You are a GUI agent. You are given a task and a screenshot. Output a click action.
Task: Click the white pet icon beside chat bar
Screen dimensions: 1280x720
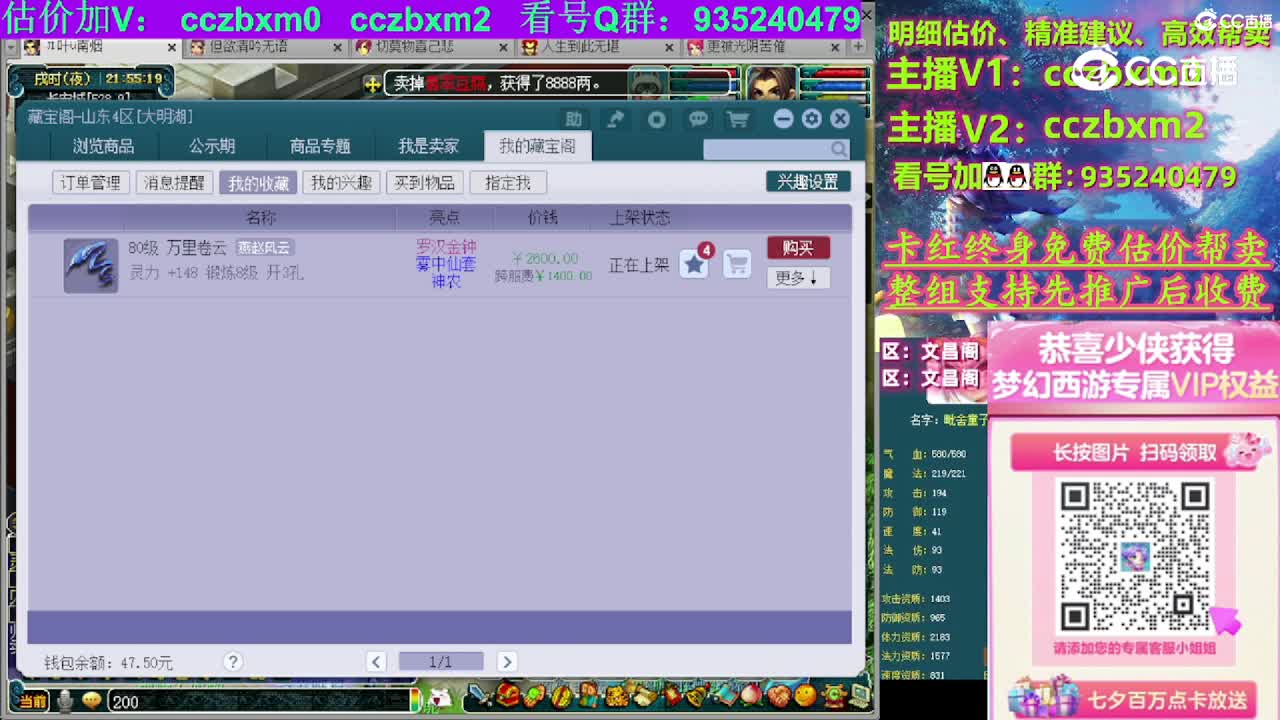click(440, 697)
